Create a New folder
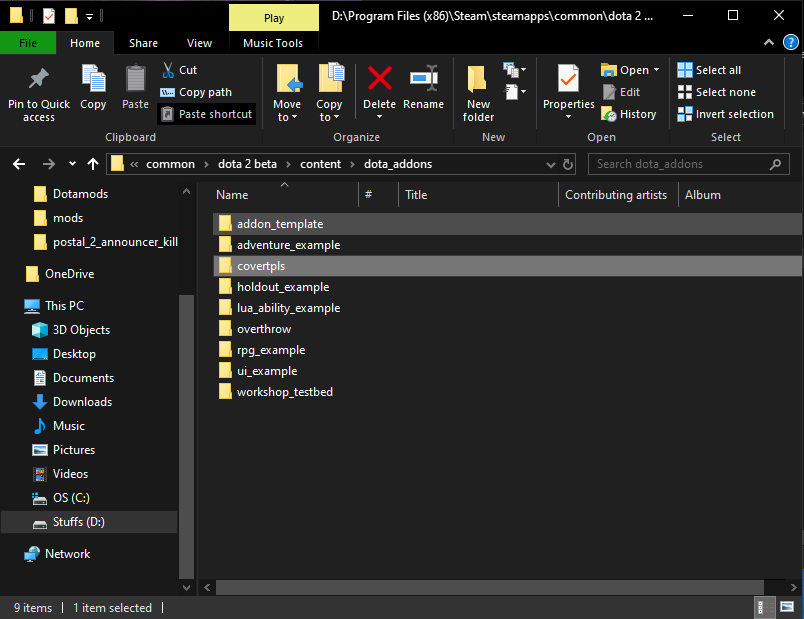Image resolution: width=804 pixels, height=619 pixels. [478, 93]
